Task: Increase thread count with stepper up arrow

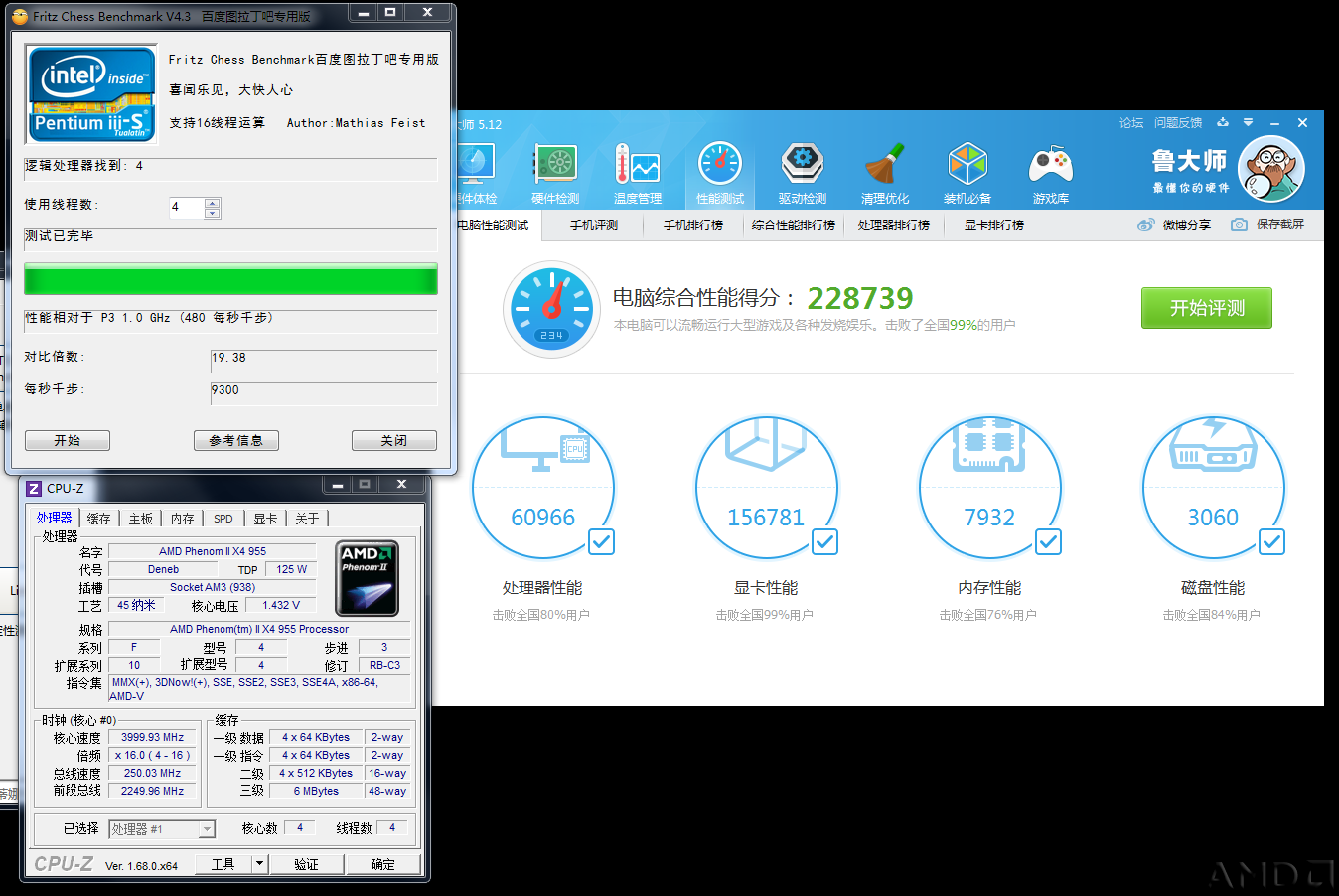Action: 212,203
